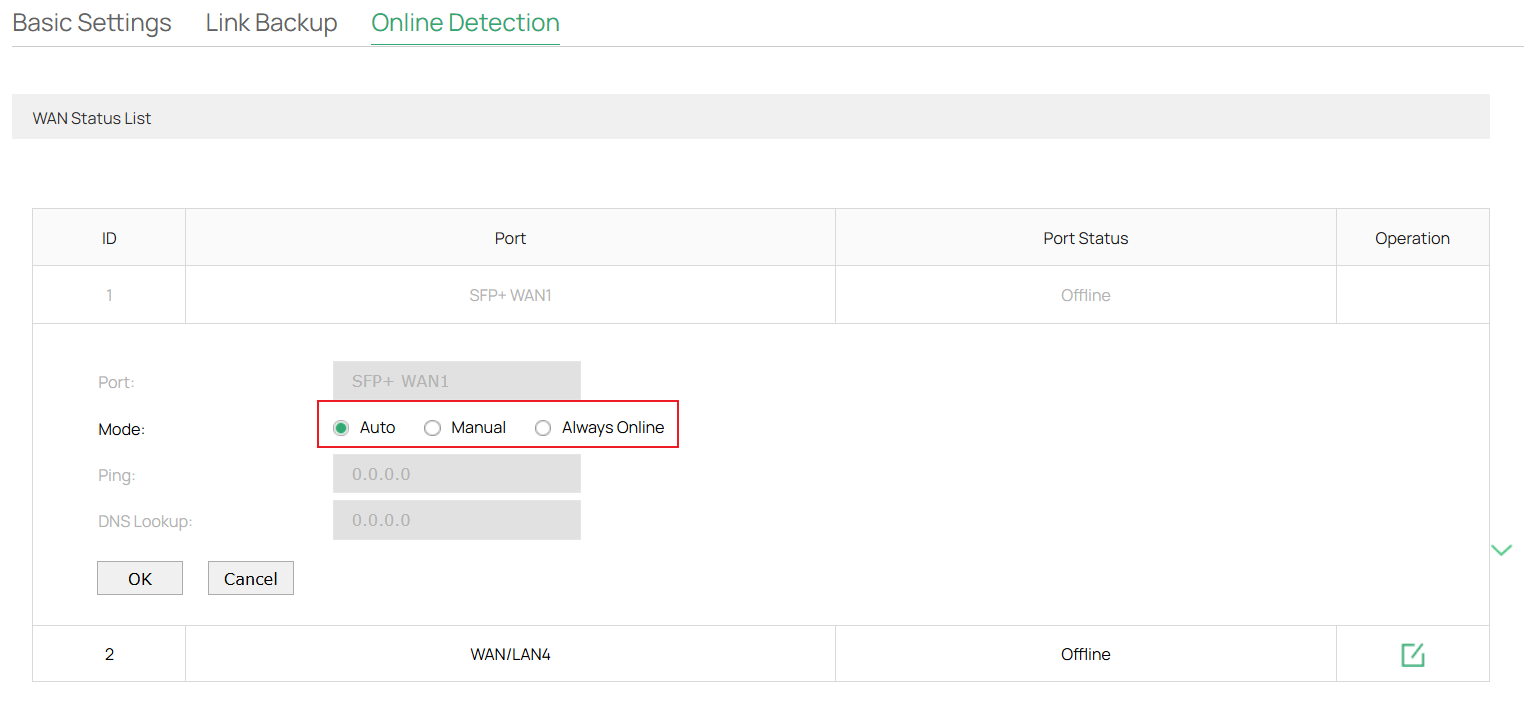Click the Ping address input field

[456, 472]
